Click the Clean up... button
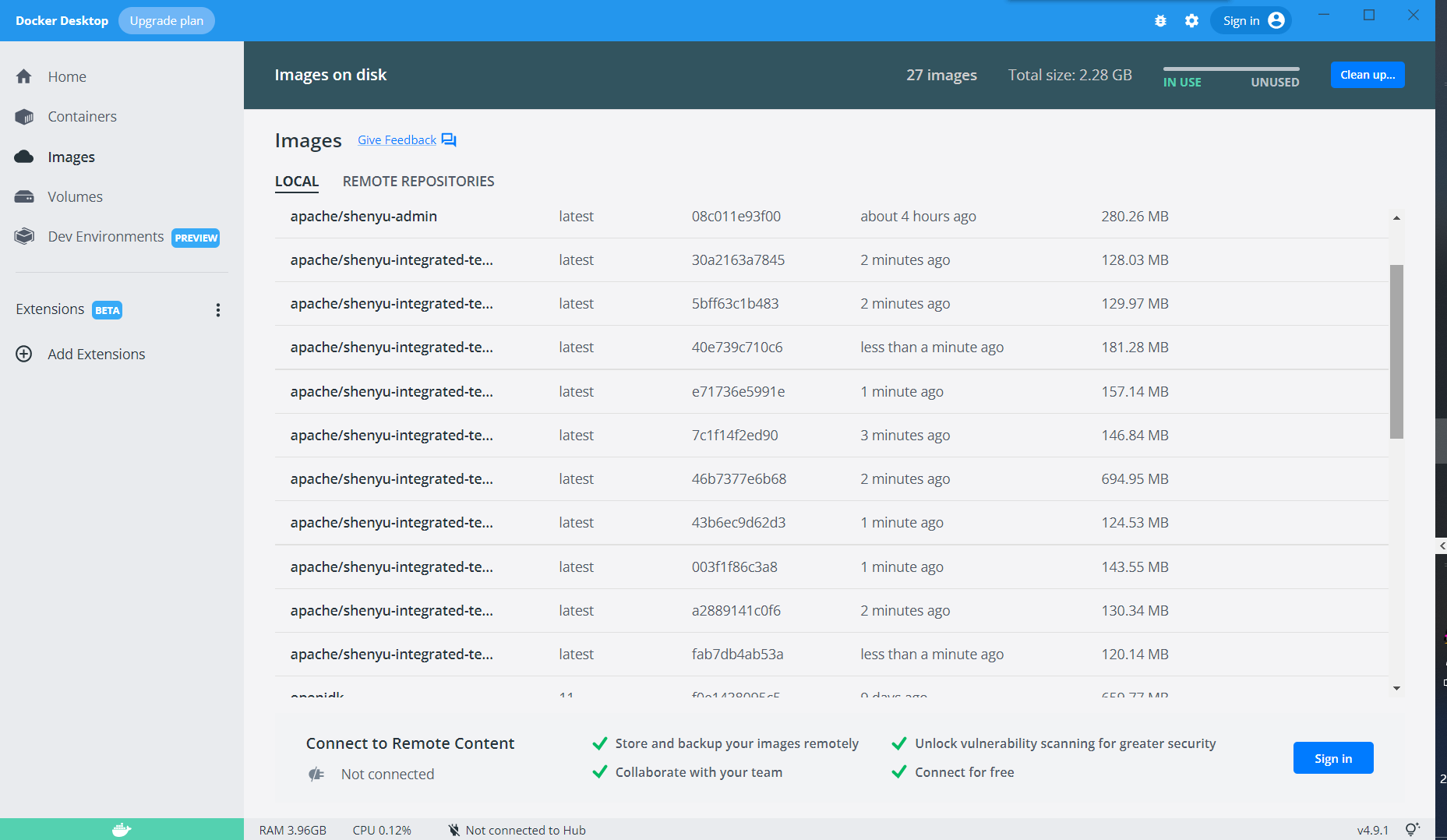The image size is (1447, 840). [1368, 75]
